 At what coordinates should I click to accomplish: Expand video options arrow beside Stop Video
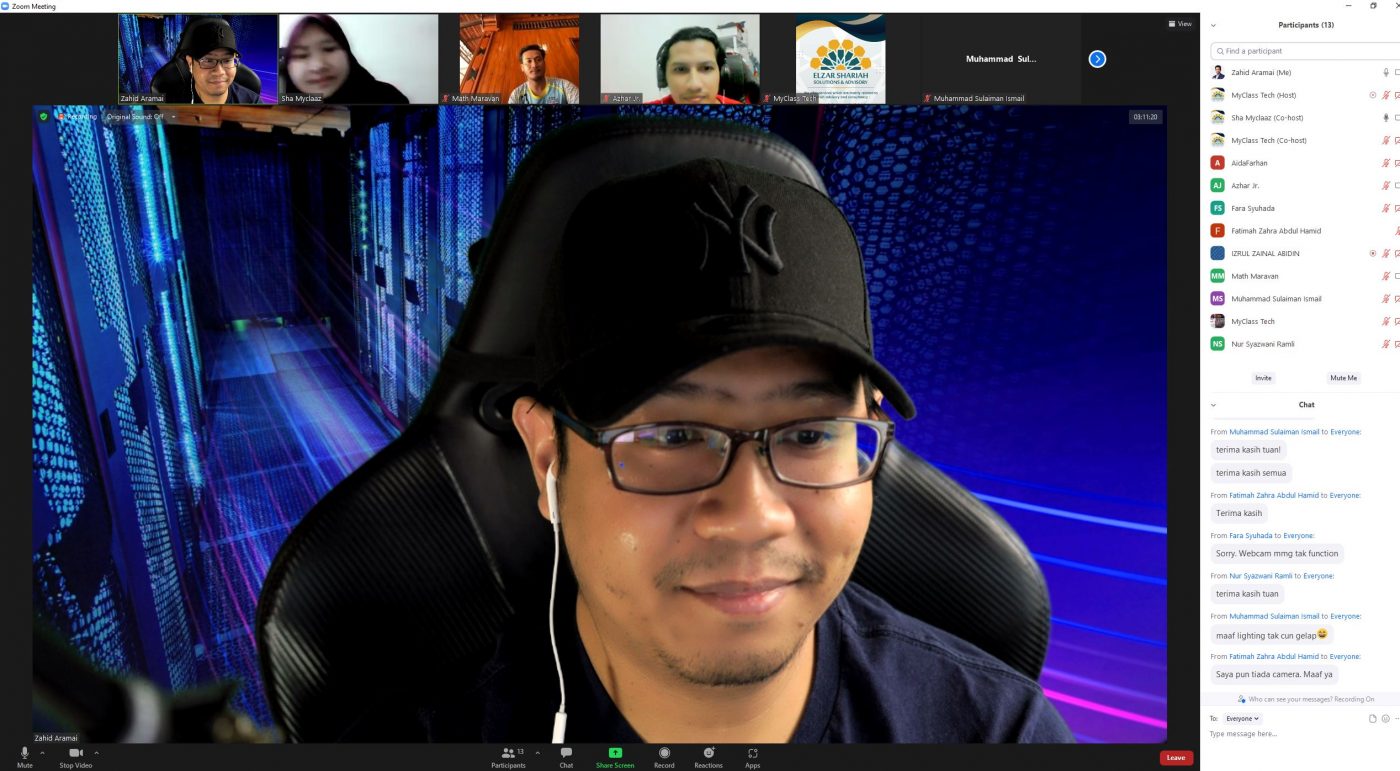coord(97,752)
